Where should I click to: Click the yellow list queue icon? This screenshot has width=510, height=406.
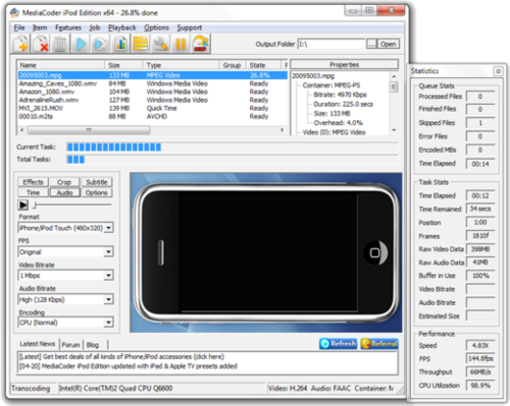(x=140, y=44)
